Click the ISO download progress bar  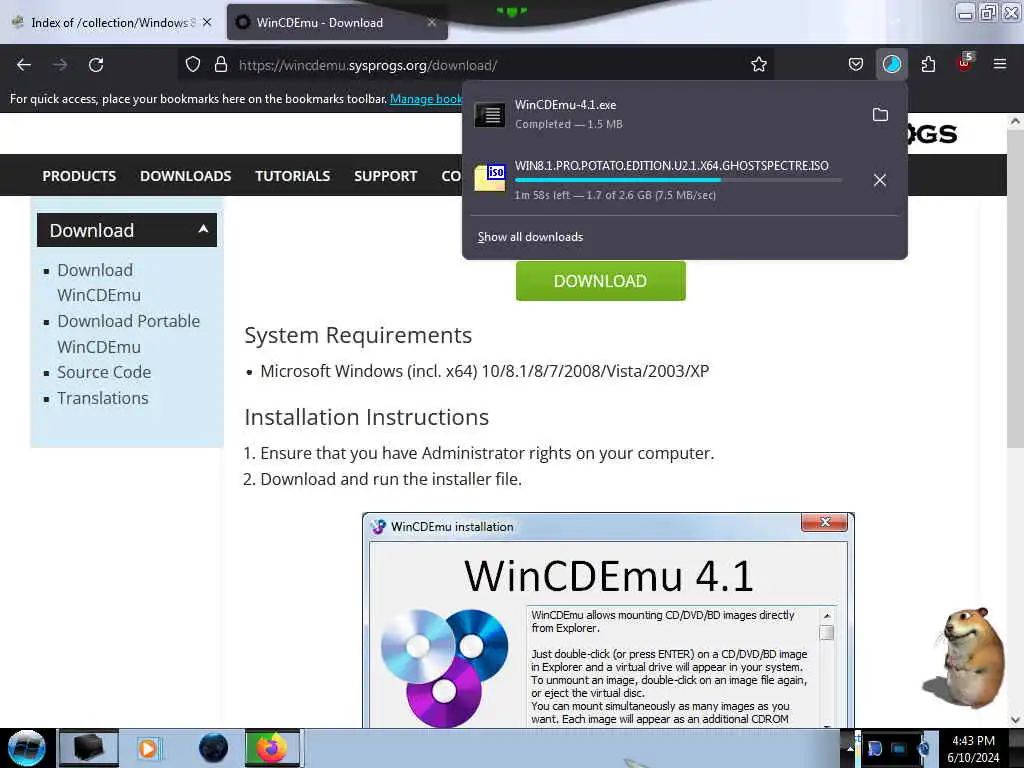pyautogui.click(x=678, y=180)
